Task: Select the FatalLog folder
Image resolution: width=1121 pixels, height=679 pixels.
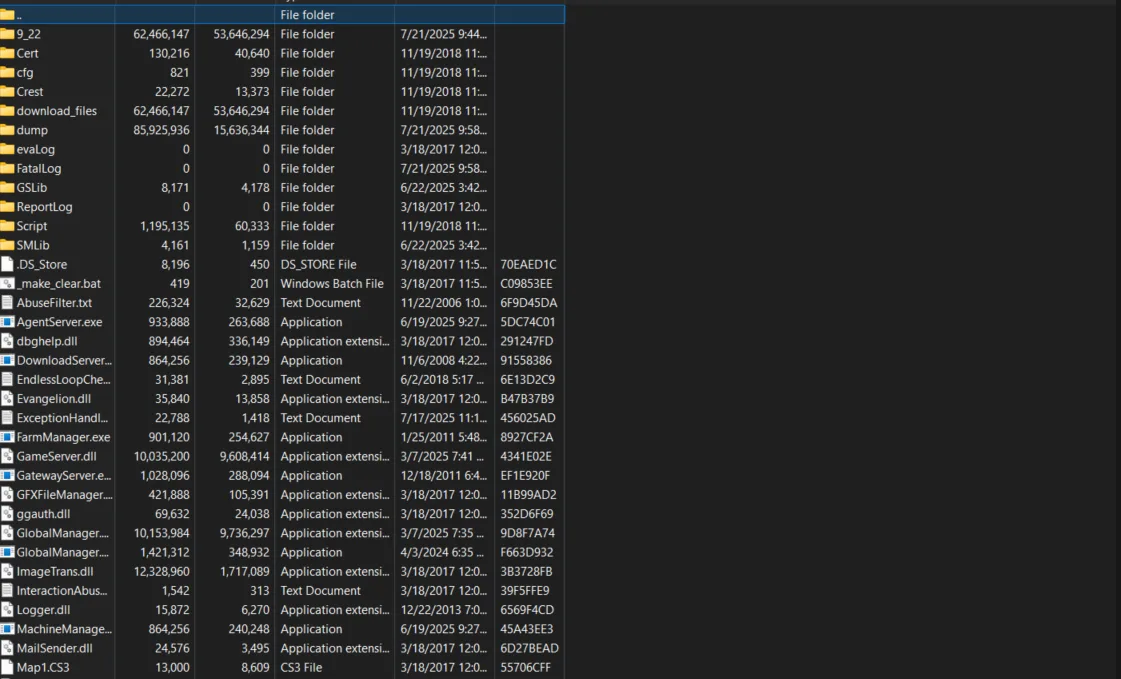Action: pos(40,168)
